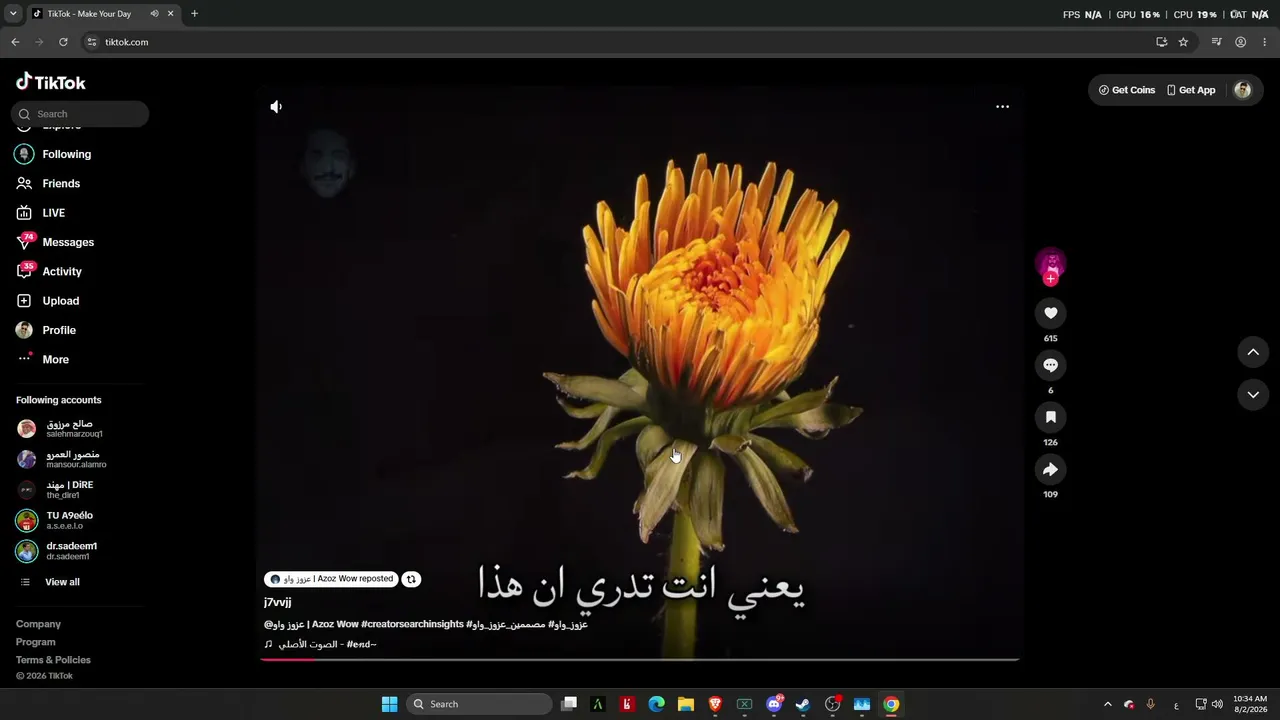Open the taskbar volume control
Image resolution: width=1280 pixels, height=720 pixels.
coord(1217,704)
